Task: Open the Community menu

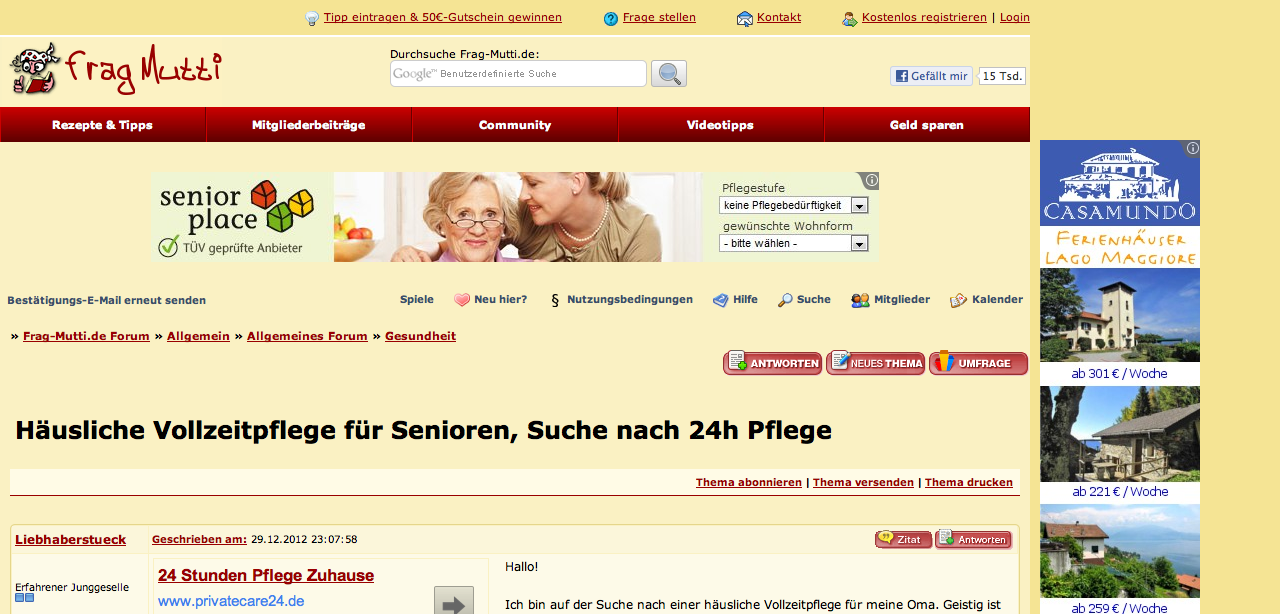Action: tap(515, 125)
